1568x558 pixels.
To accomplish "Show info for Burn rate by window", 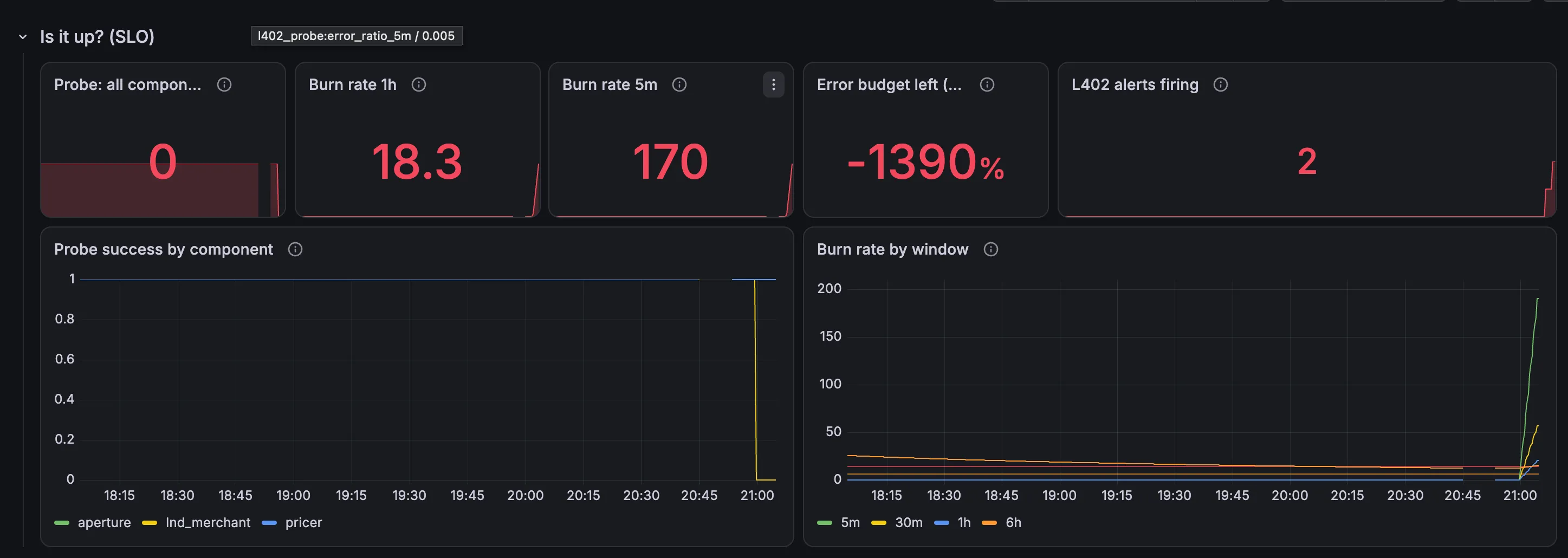I will click(x=991, y=250).
